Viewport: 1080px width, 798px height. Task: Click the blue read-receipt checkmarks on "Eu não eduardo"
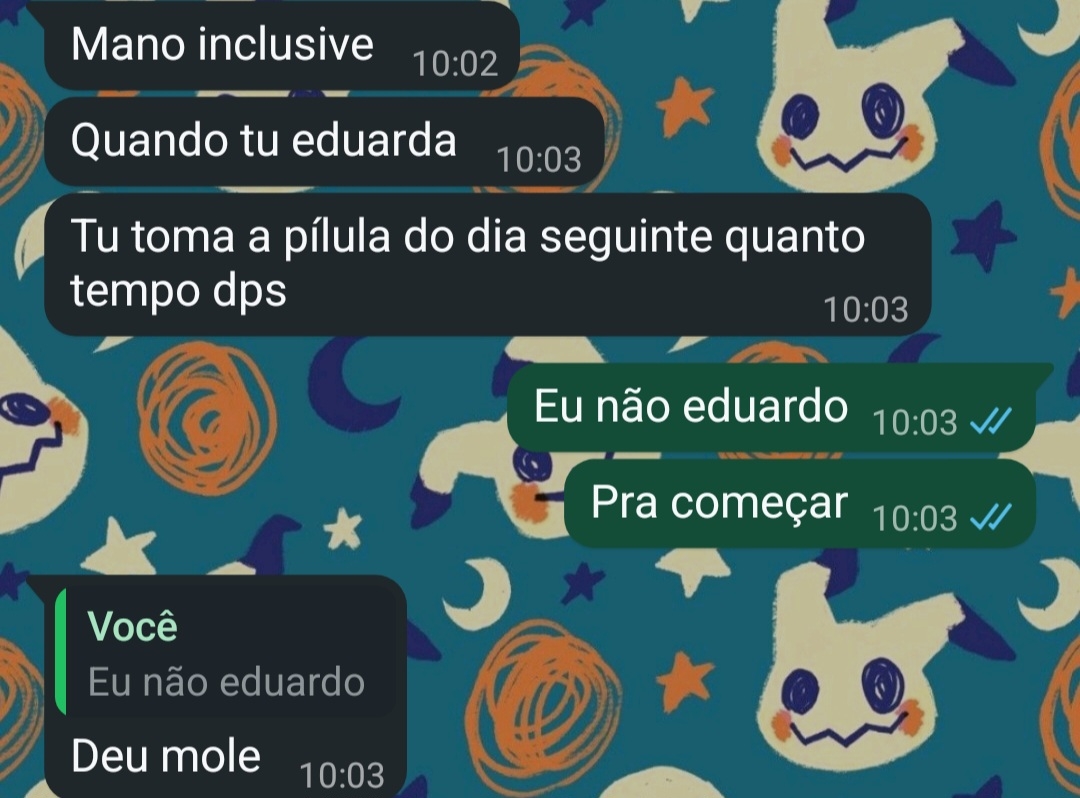click(990, 421)
